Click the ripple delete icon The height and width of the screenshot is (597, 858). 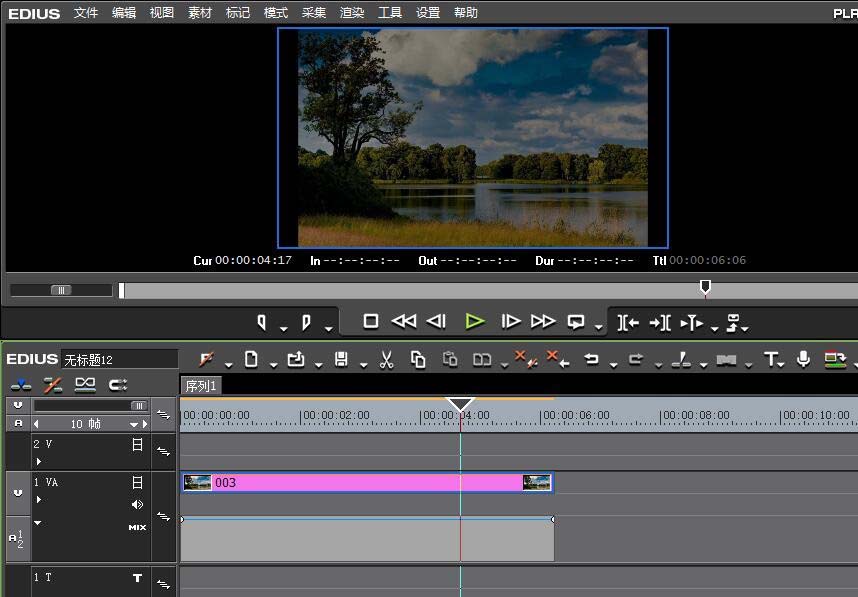click(558, 360)
